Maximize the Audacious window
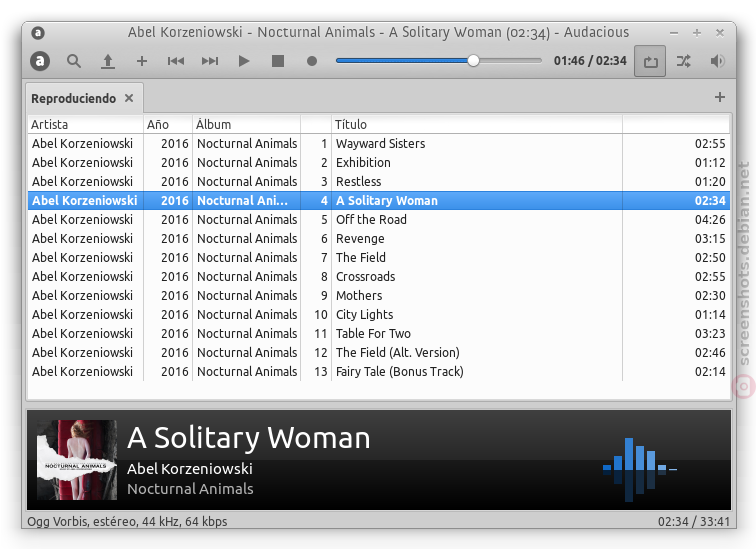 [697, 33]
